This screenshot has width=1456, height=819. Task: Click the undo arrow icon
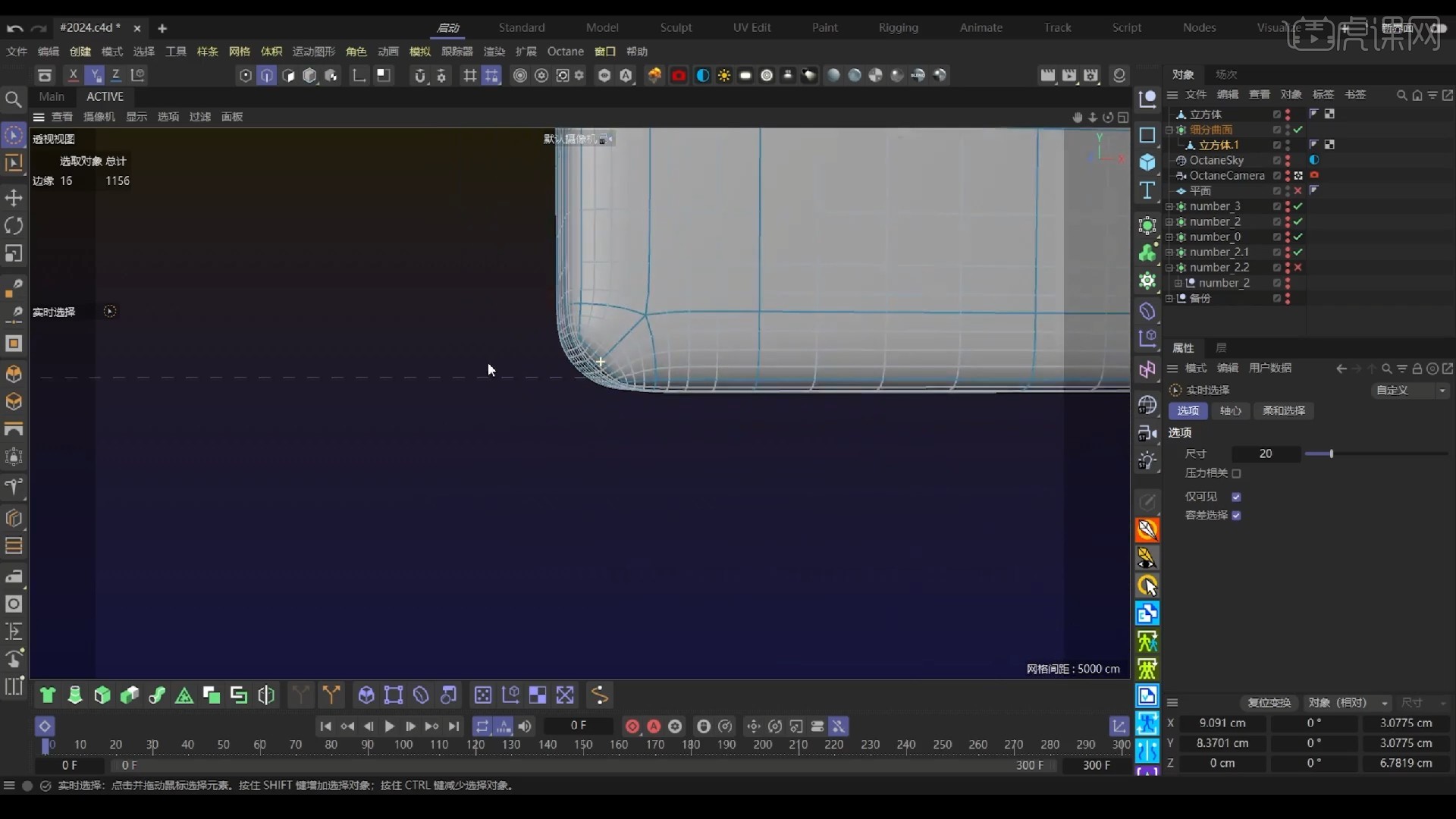tap(14, 28)
